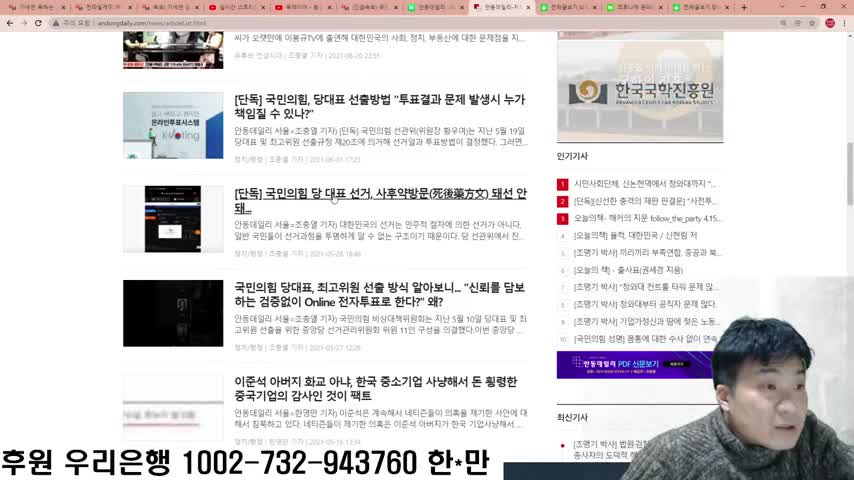Click snippet starting 대한민국의 선거는 민주적 절차에
This screenshot has width=854, height=480.
click(x=379, y=230)
